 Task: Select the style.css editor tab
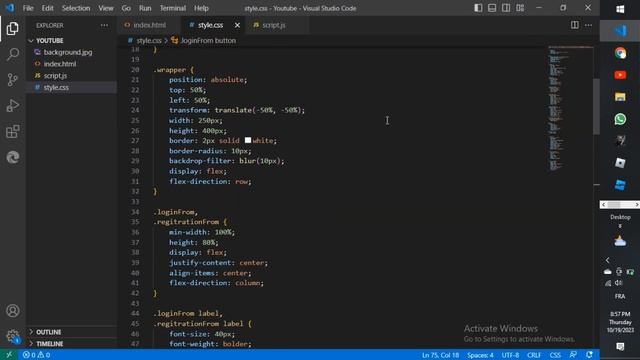coord(211,25)
